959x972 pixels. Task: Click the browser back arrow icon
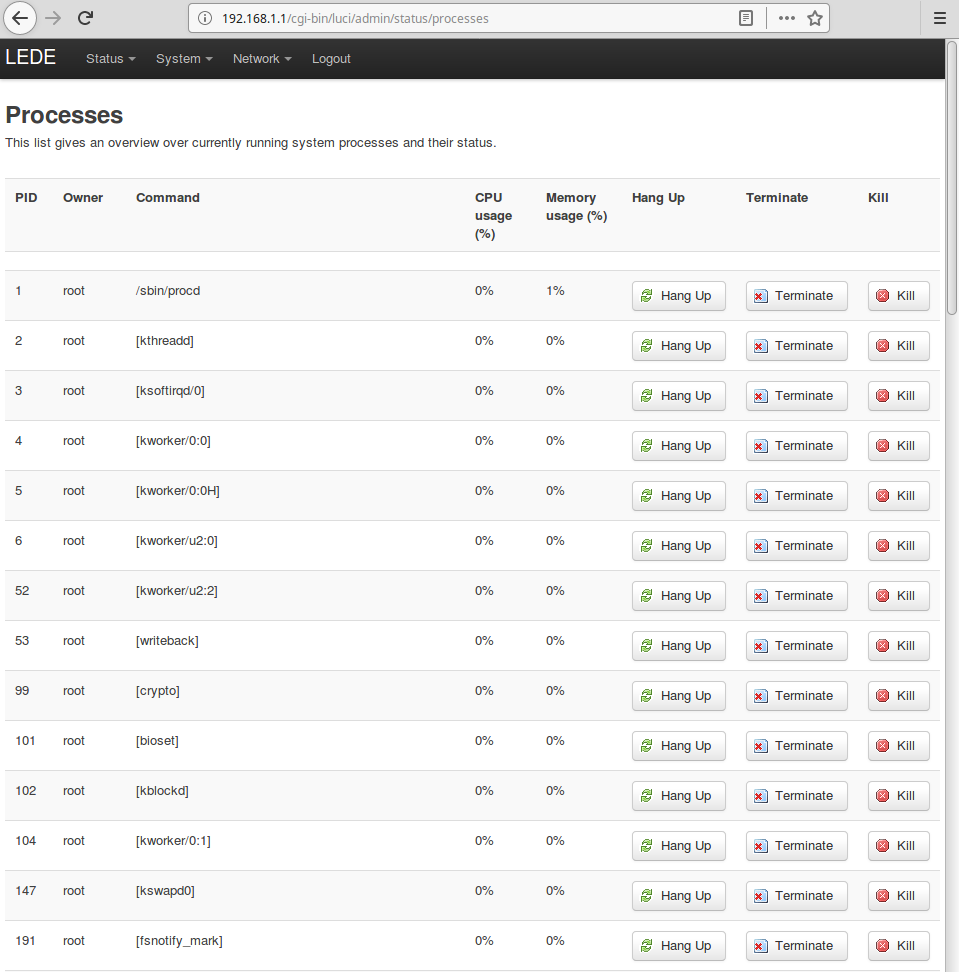pos(20,19)
